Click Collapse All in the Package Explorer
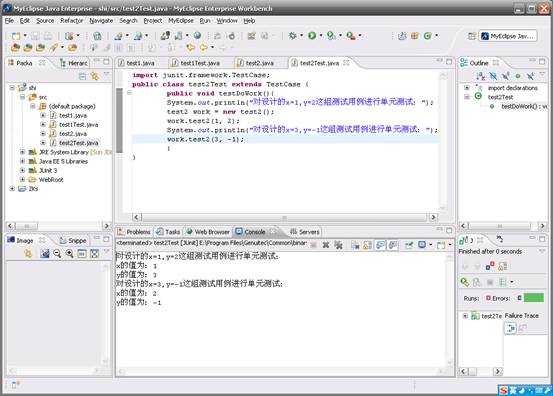This screenshot has width=553, height=396. point(82,76)
